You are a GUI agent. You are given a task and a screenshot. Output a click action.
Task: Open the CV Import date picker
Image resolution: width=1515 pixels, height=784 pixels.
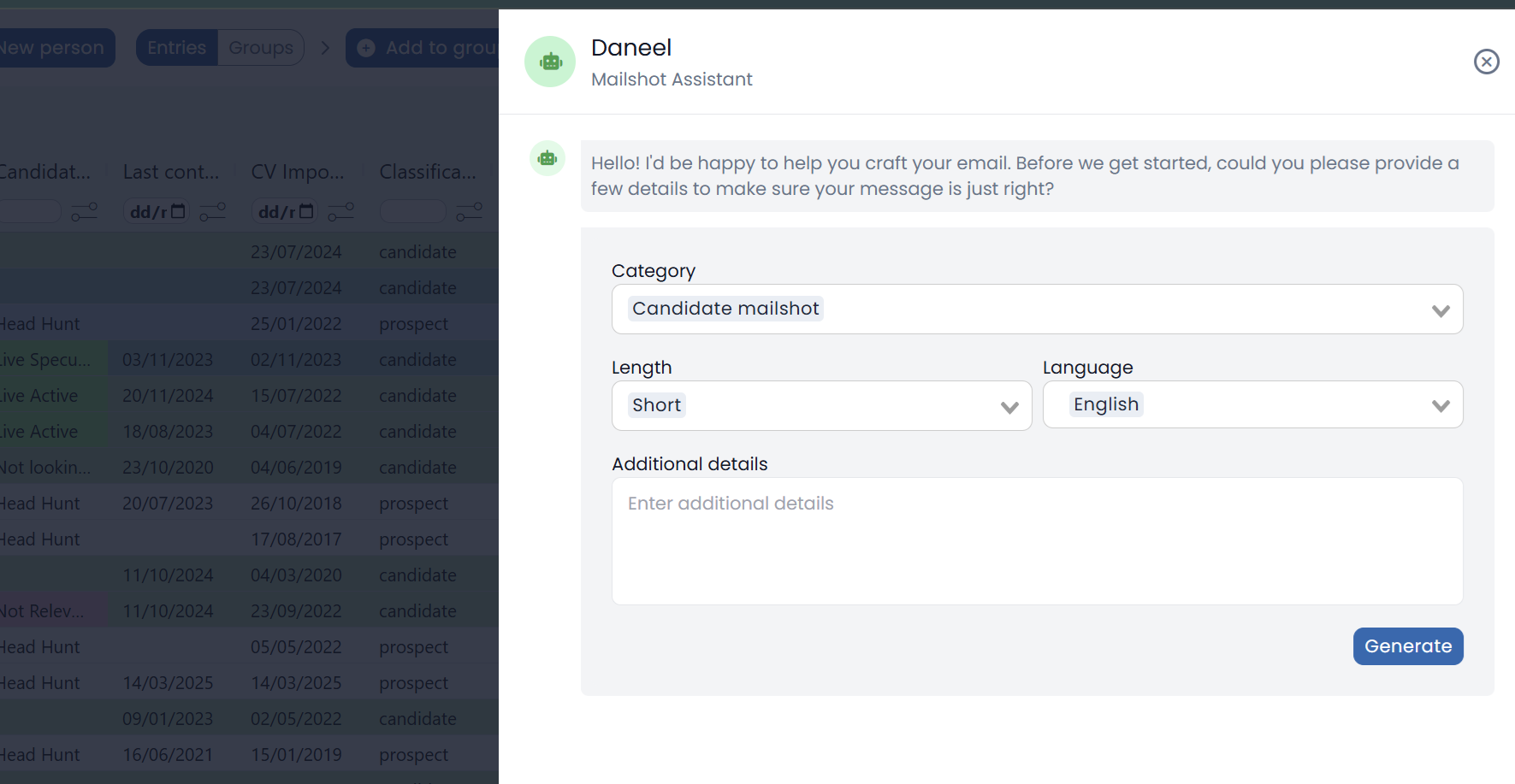(x=306, y=211)
